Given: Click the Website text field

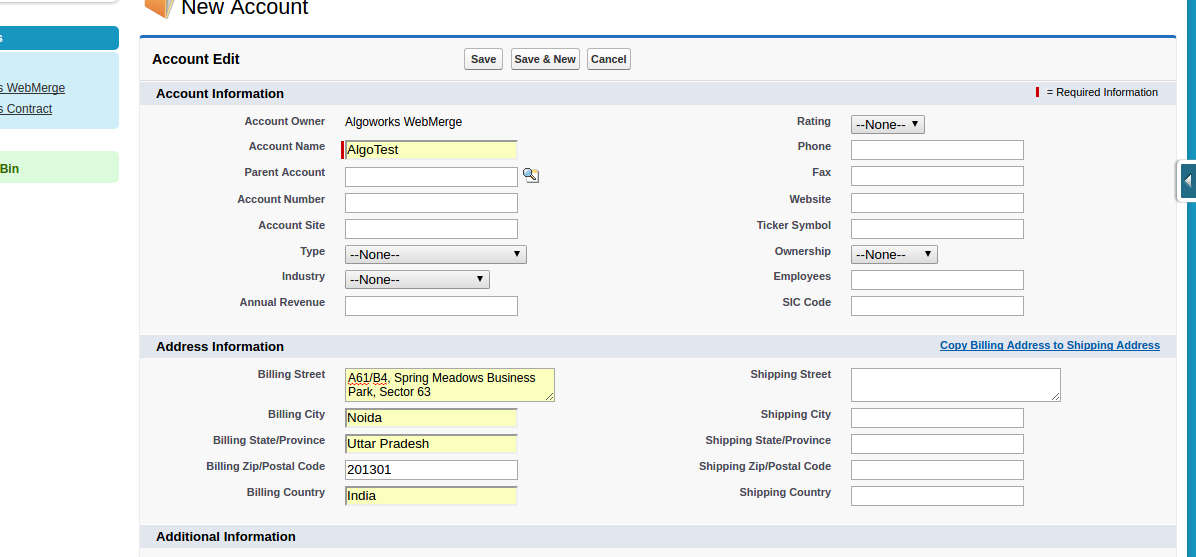Looking at the screenshot, I should (x=937, y=203).
